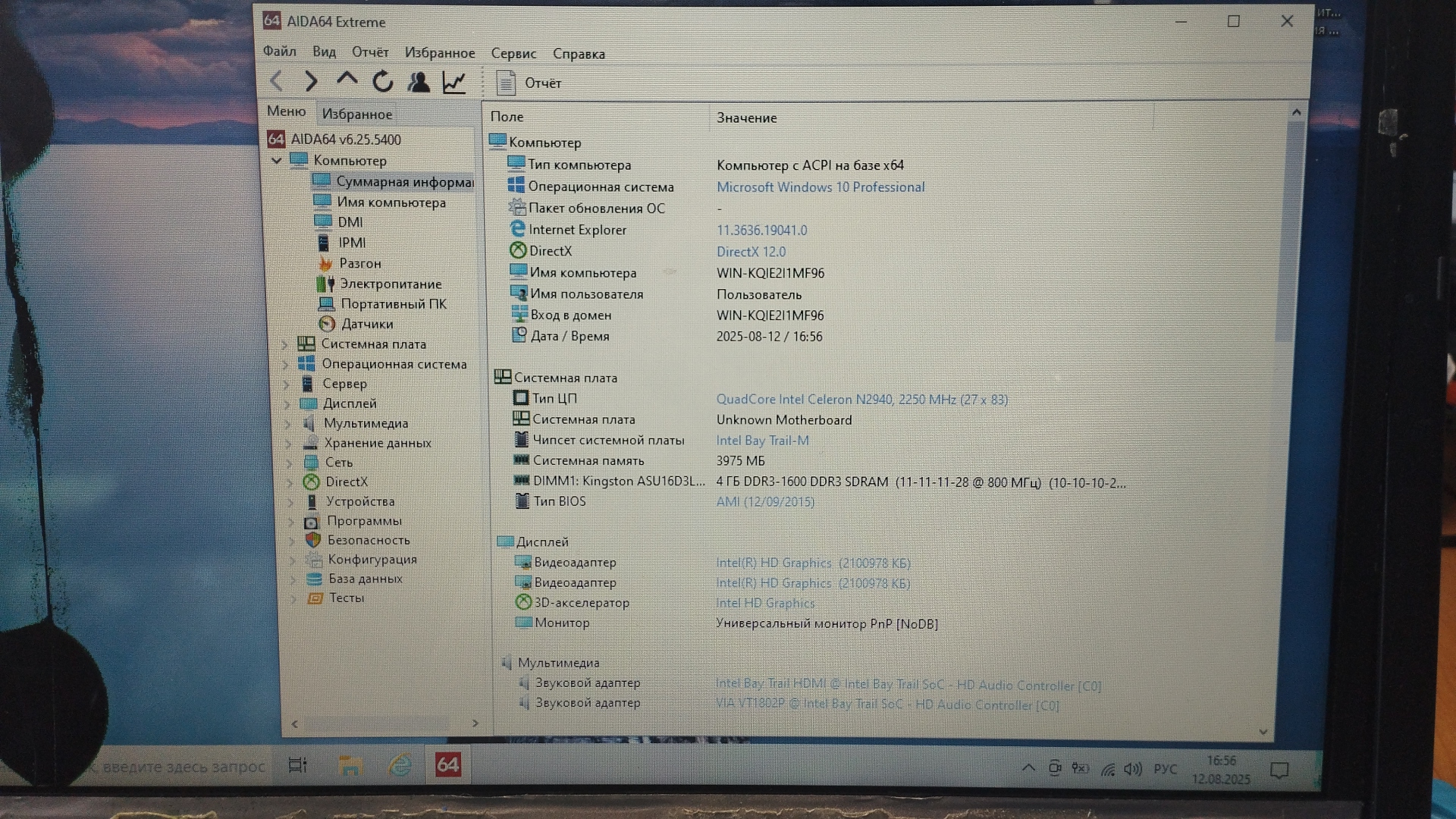The width and height of the screenshot is (1456, 819).
Task: Click the Up level arrow icon
Action: click(347, 79)
